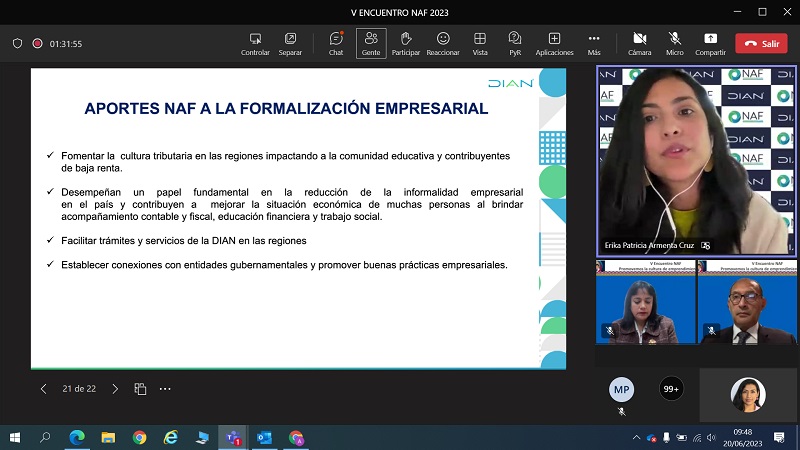This screenshot has height=450, width=800.
Task: Open Windows taskbar search
Action: 45,438
